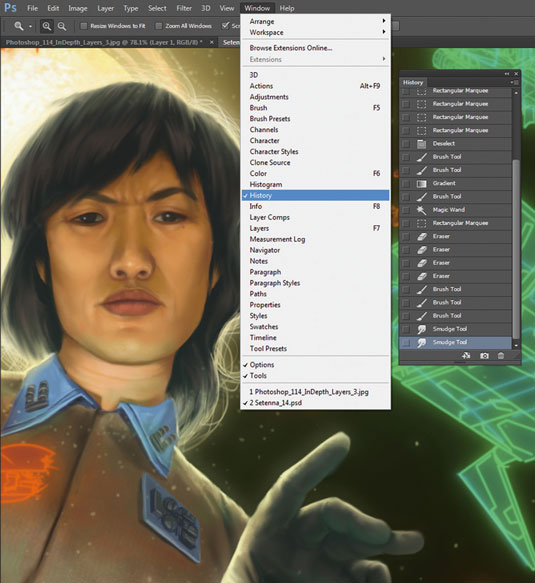Screen dimensions: 535x583
Task: Choose Tool Presets in Window menu
Action: pos(315,349)
